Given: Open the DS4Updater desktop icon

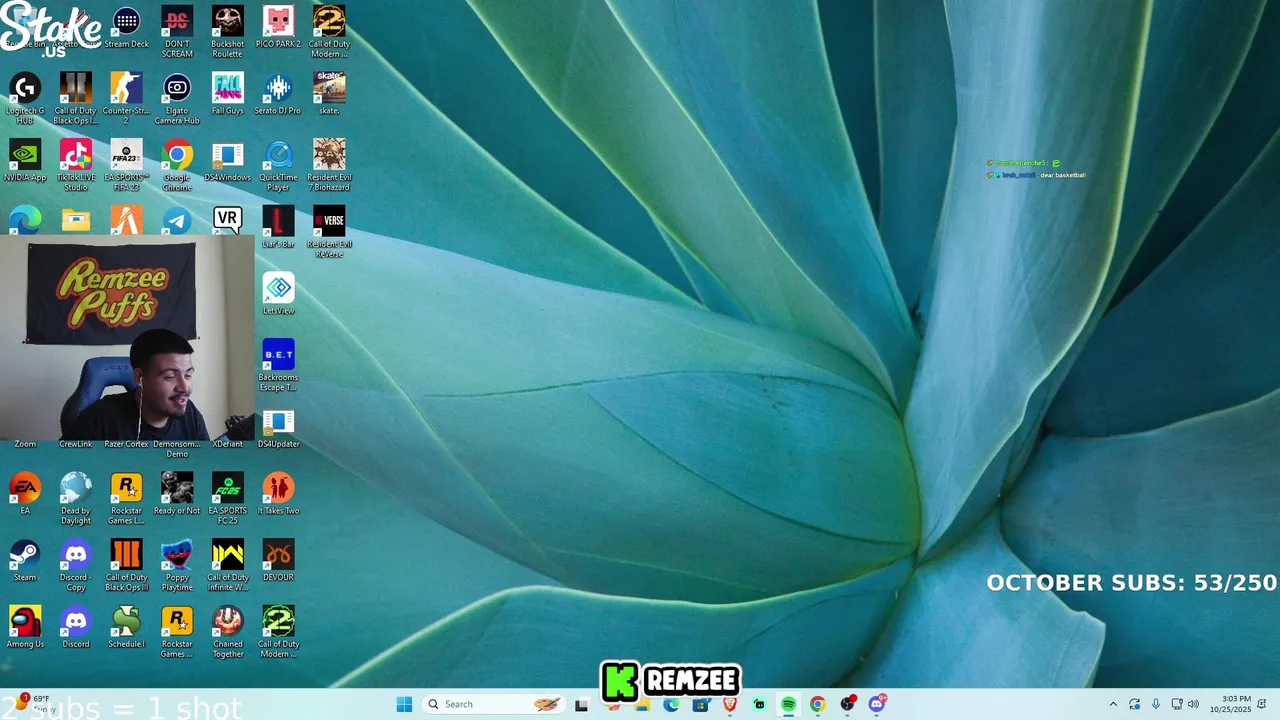Looking at the screenshot, I should pos(278,428).
